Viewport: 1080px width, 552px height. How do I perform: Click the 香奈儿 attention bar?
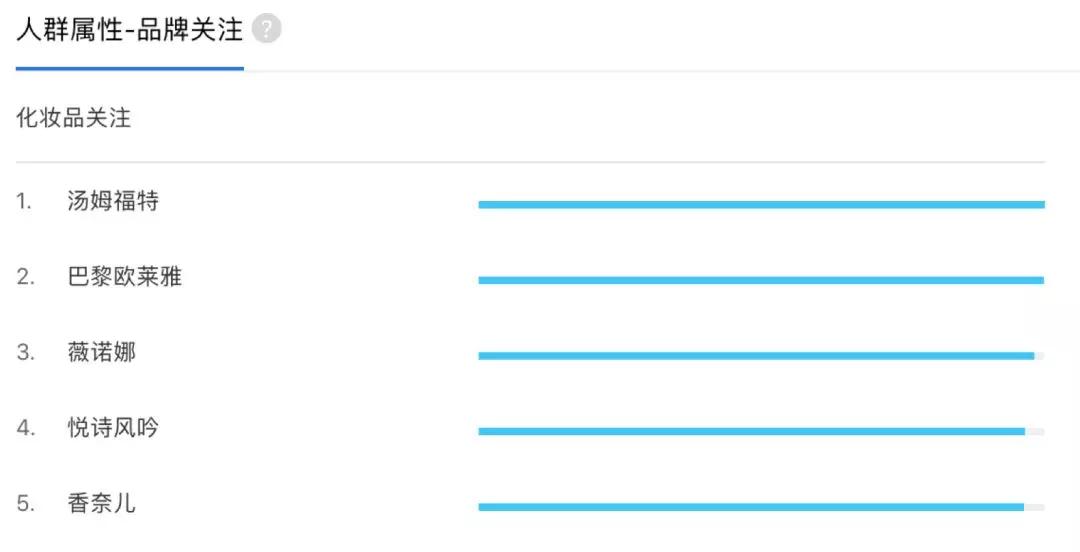[751, 507]
